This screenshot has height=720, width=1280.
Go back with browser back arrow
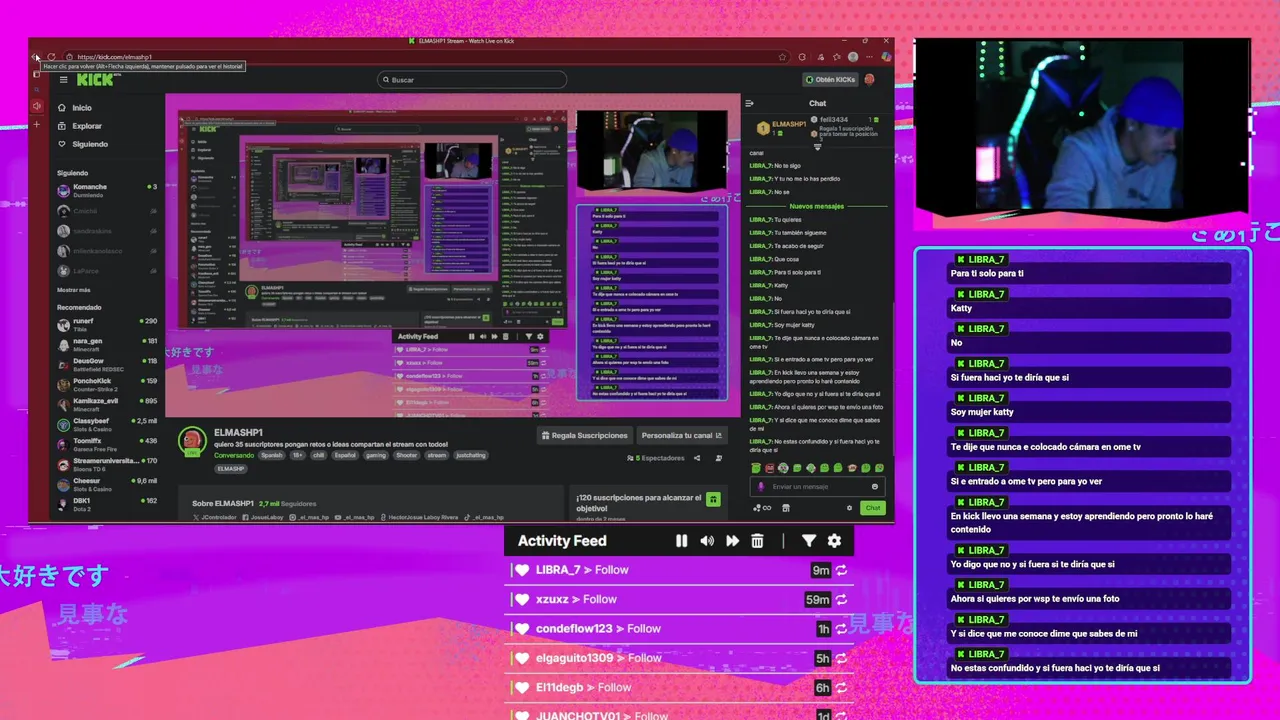(37, 57)
